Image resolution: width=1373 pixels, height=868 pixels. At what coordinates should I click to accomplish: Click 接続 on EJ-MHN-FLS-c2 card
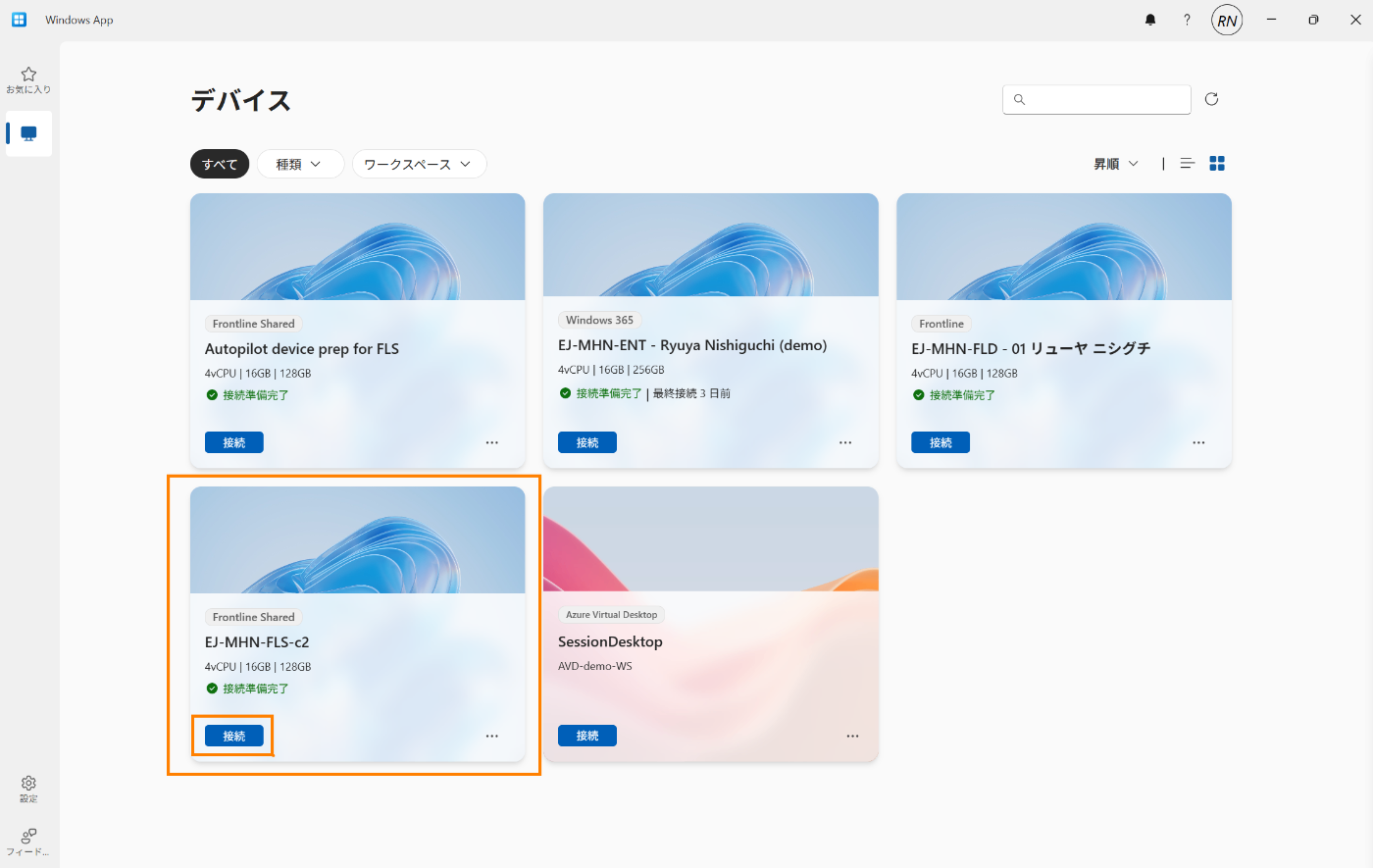click(x=234, y=736)
